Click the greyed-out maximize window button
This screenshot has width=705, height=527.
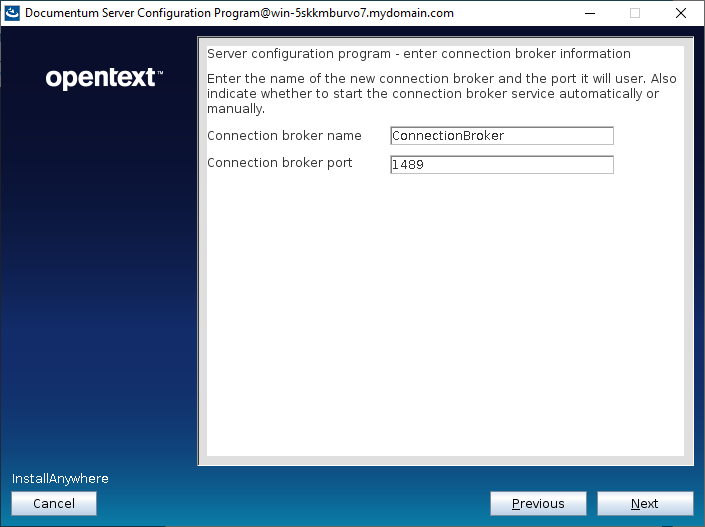634,13
